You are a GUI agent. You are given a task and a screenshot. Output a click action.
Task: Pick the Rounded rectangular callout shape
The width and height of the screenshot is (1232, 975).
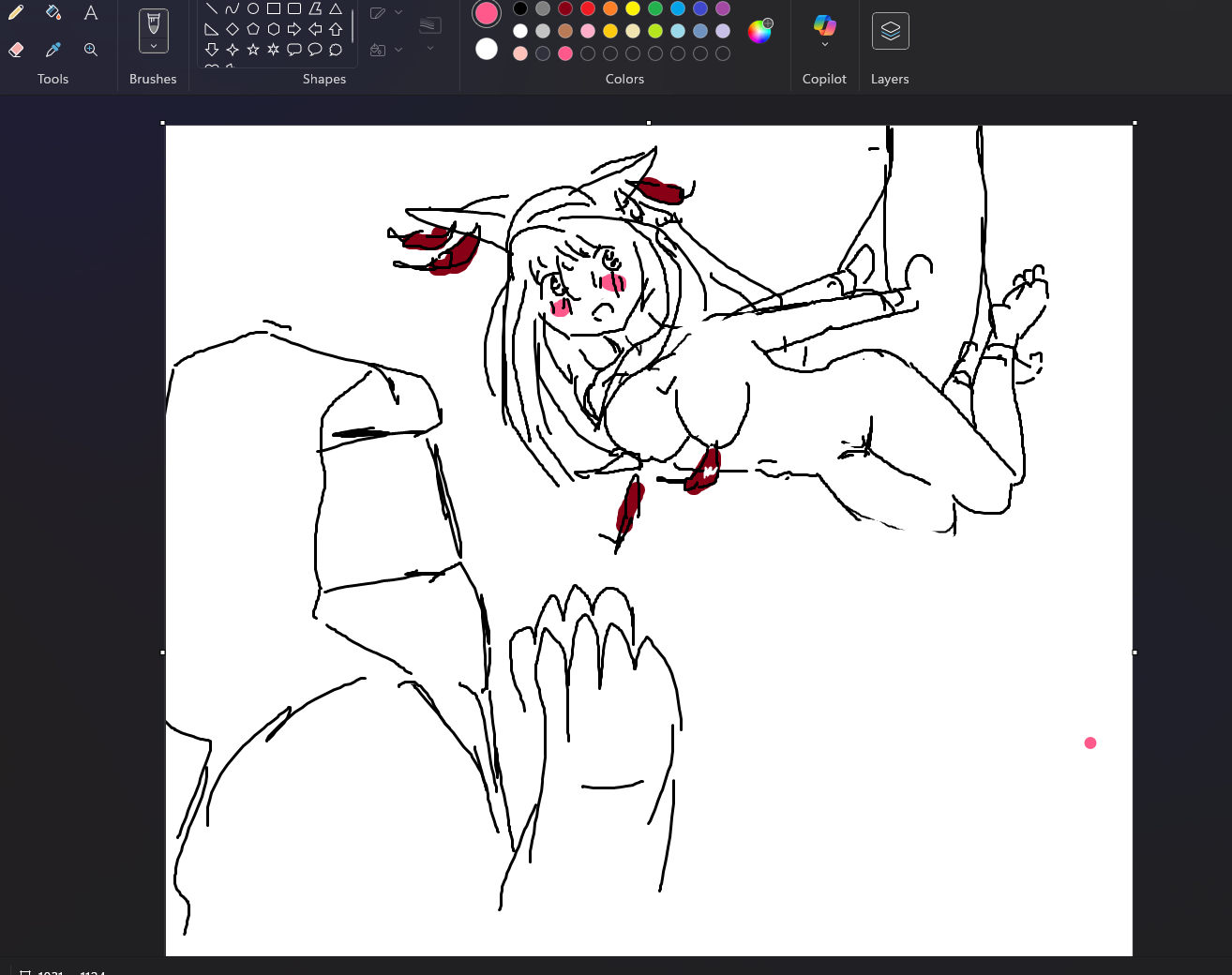coord(294,50)
